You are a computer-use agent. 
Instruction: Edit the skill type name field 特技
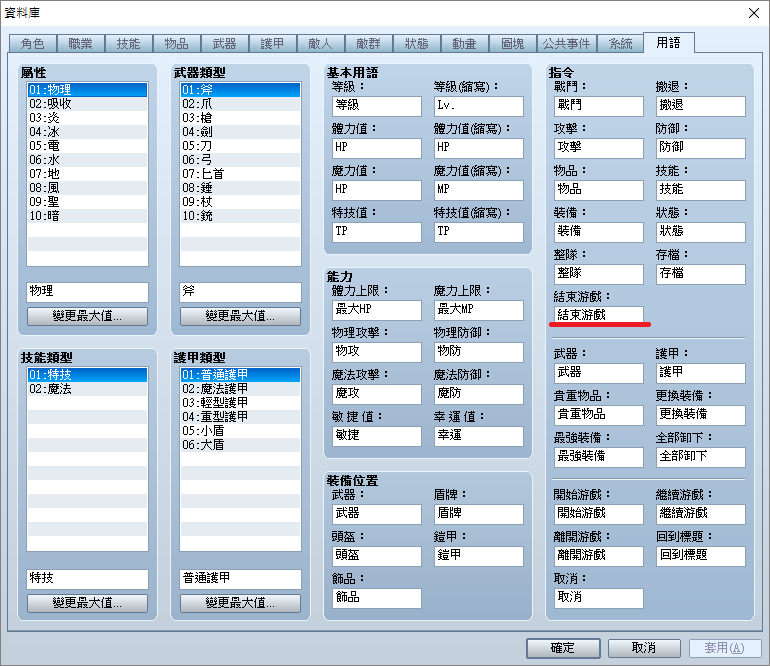click(x=87, y=579)
